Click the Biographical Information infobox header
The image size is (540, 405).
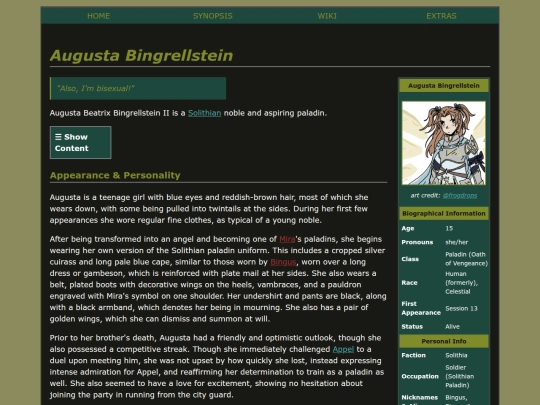444,214
